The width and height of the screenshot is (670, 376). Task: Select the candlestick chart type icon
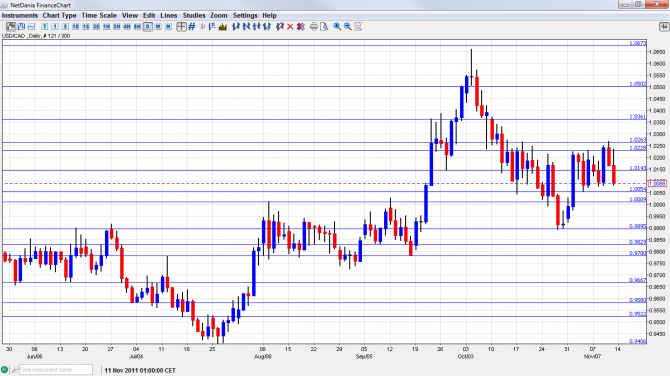[11, 26]
